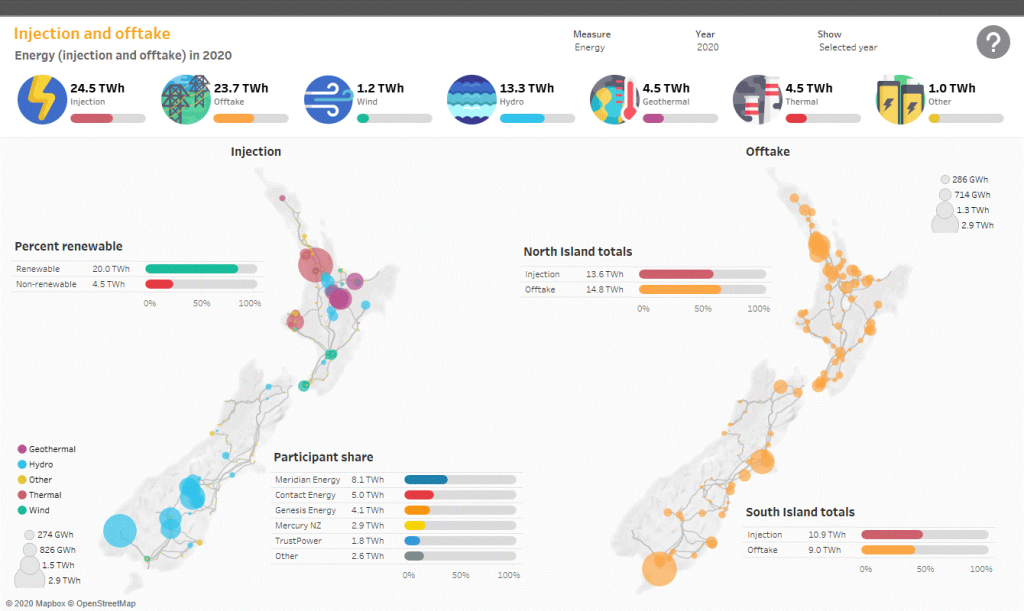Open the help question mark button
This screenshot has width=1024, height=611.
point(992,43)
